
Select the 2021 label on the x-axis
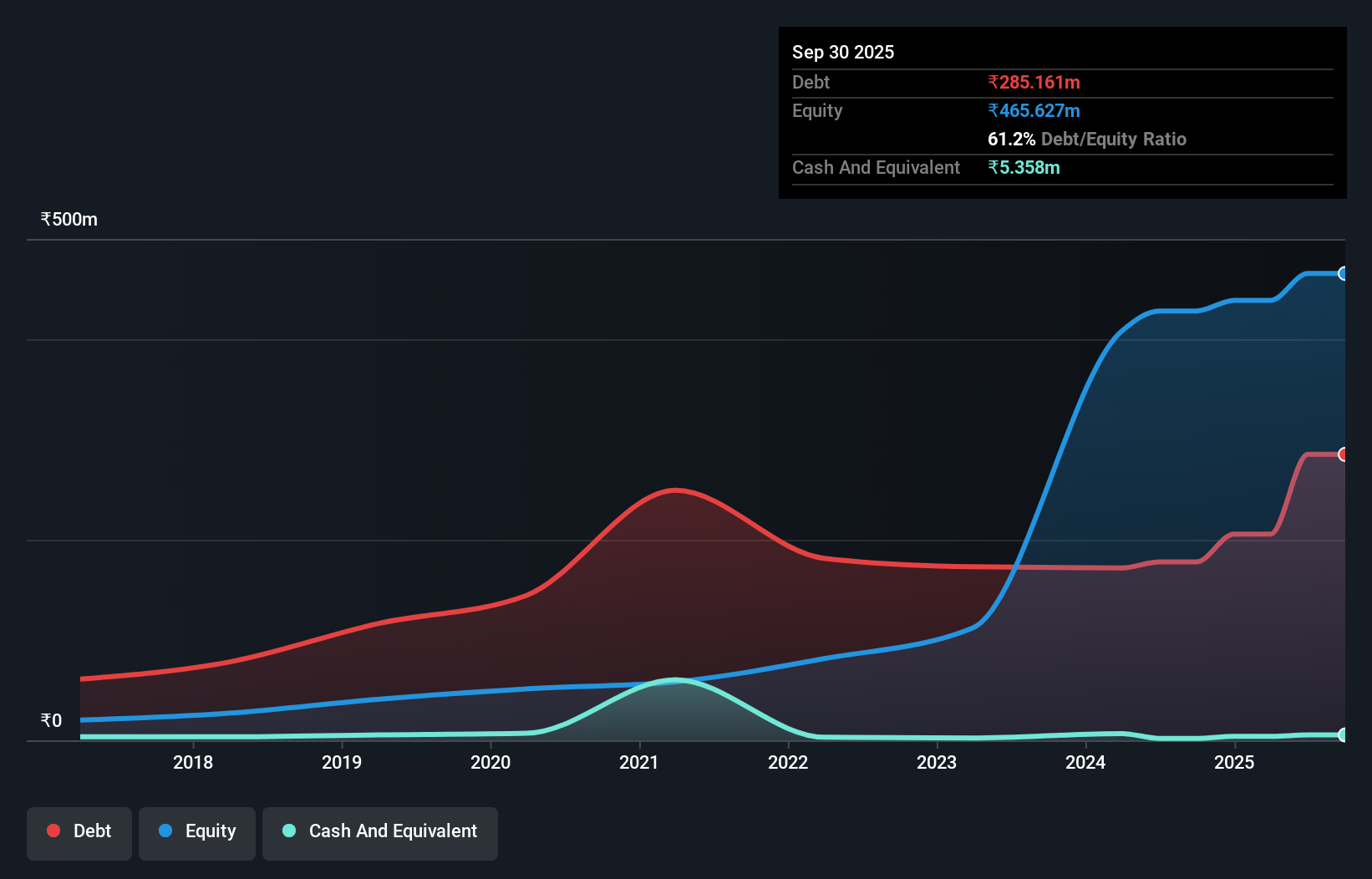[x=639, y=762]
